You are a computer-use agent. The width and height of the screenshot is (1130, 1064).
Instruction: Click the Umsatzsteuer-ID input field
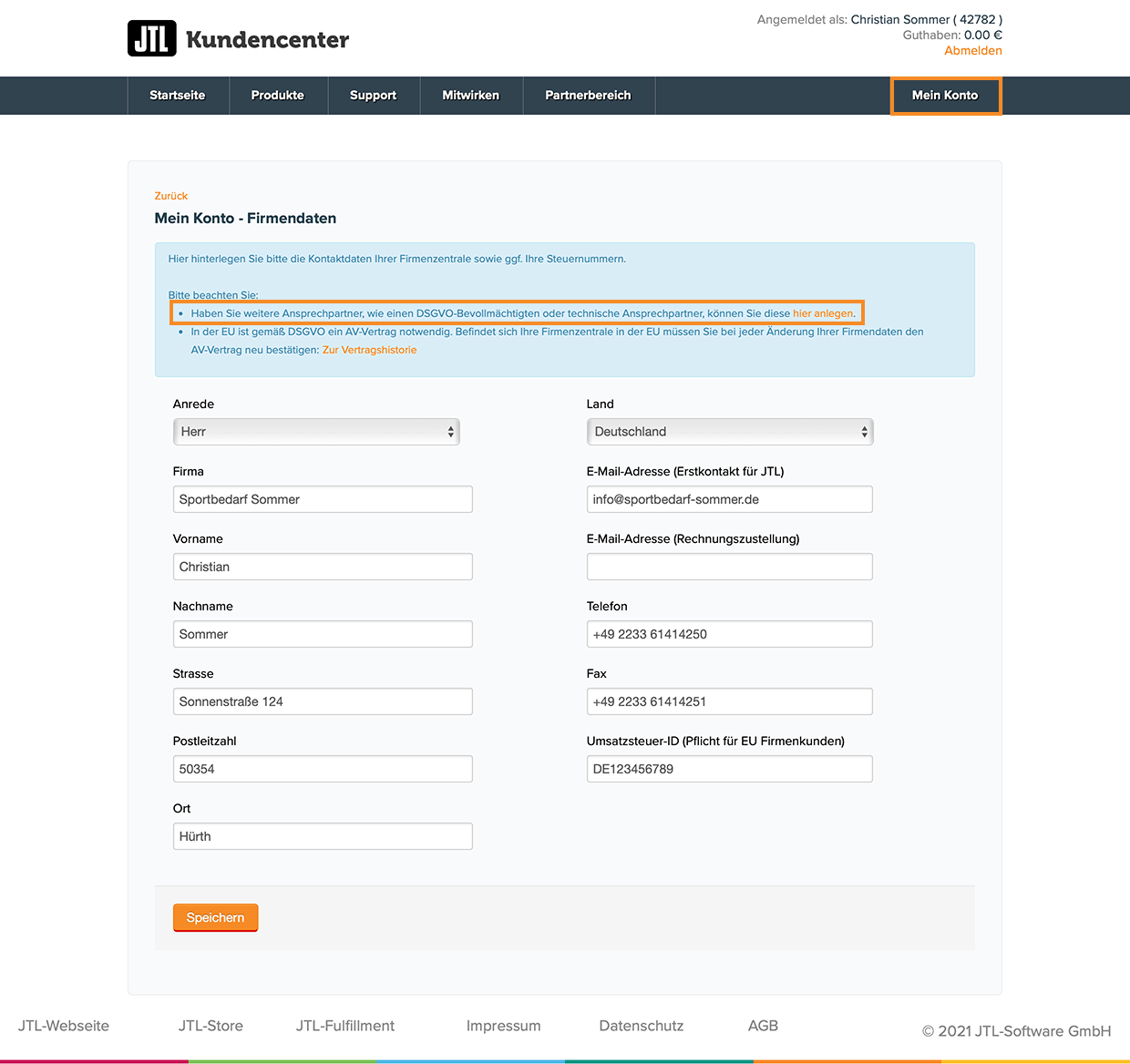[x=729, y=769]
